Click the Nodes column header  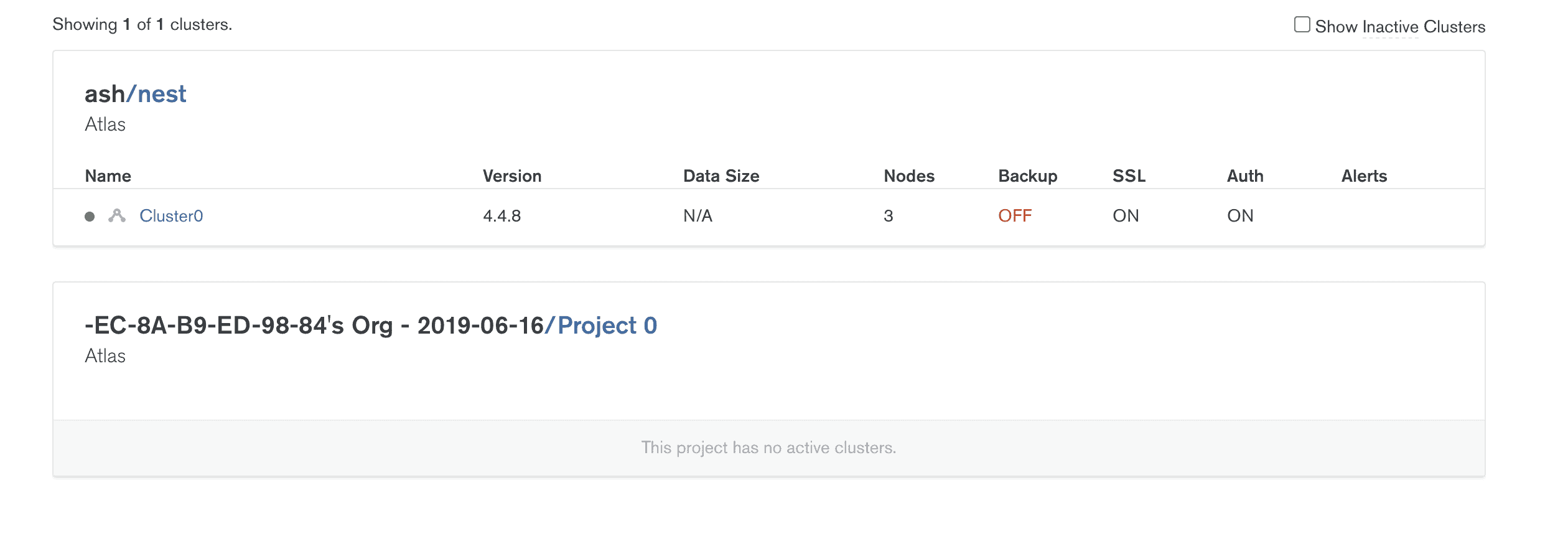point(909,176)
